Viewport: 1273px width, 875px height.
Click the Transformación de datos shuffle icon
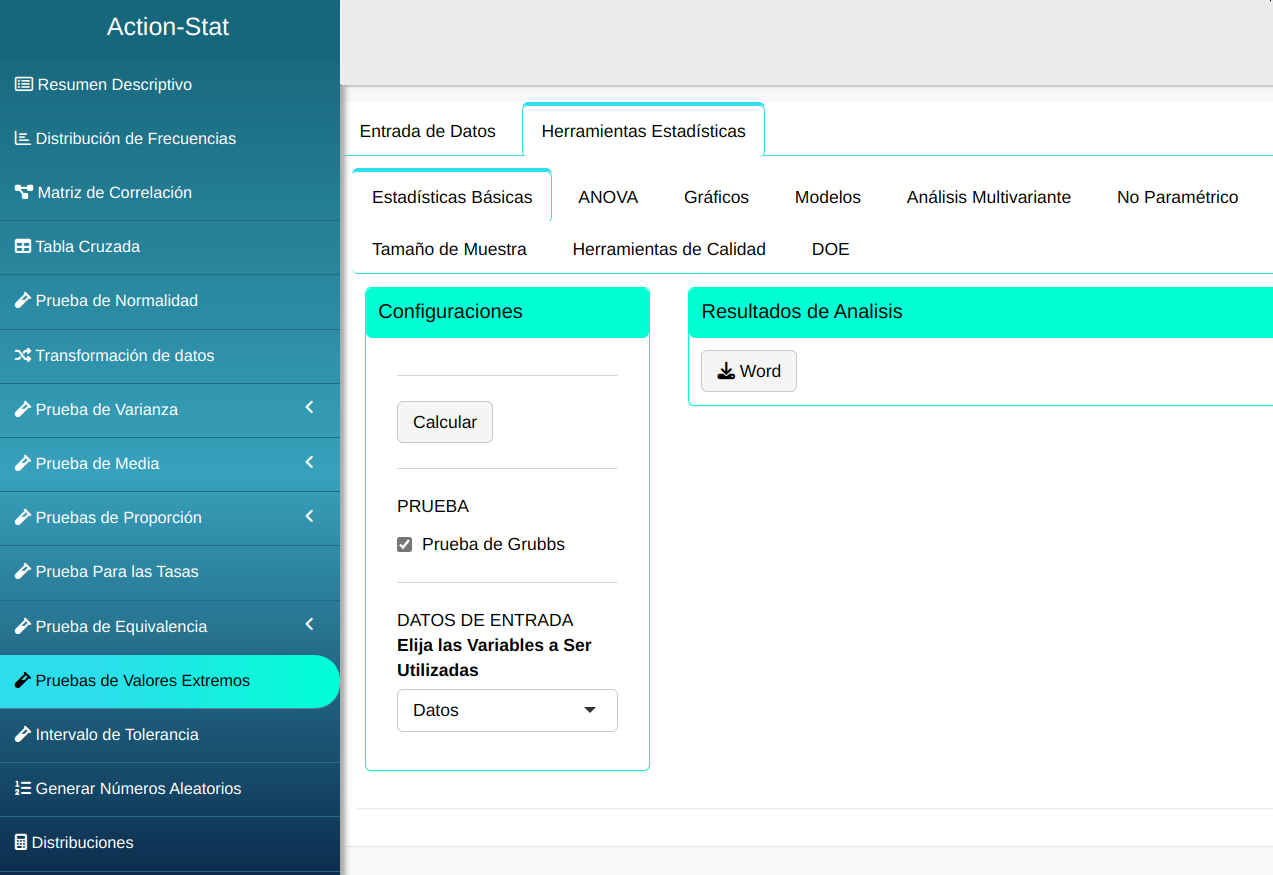(23, 356)
